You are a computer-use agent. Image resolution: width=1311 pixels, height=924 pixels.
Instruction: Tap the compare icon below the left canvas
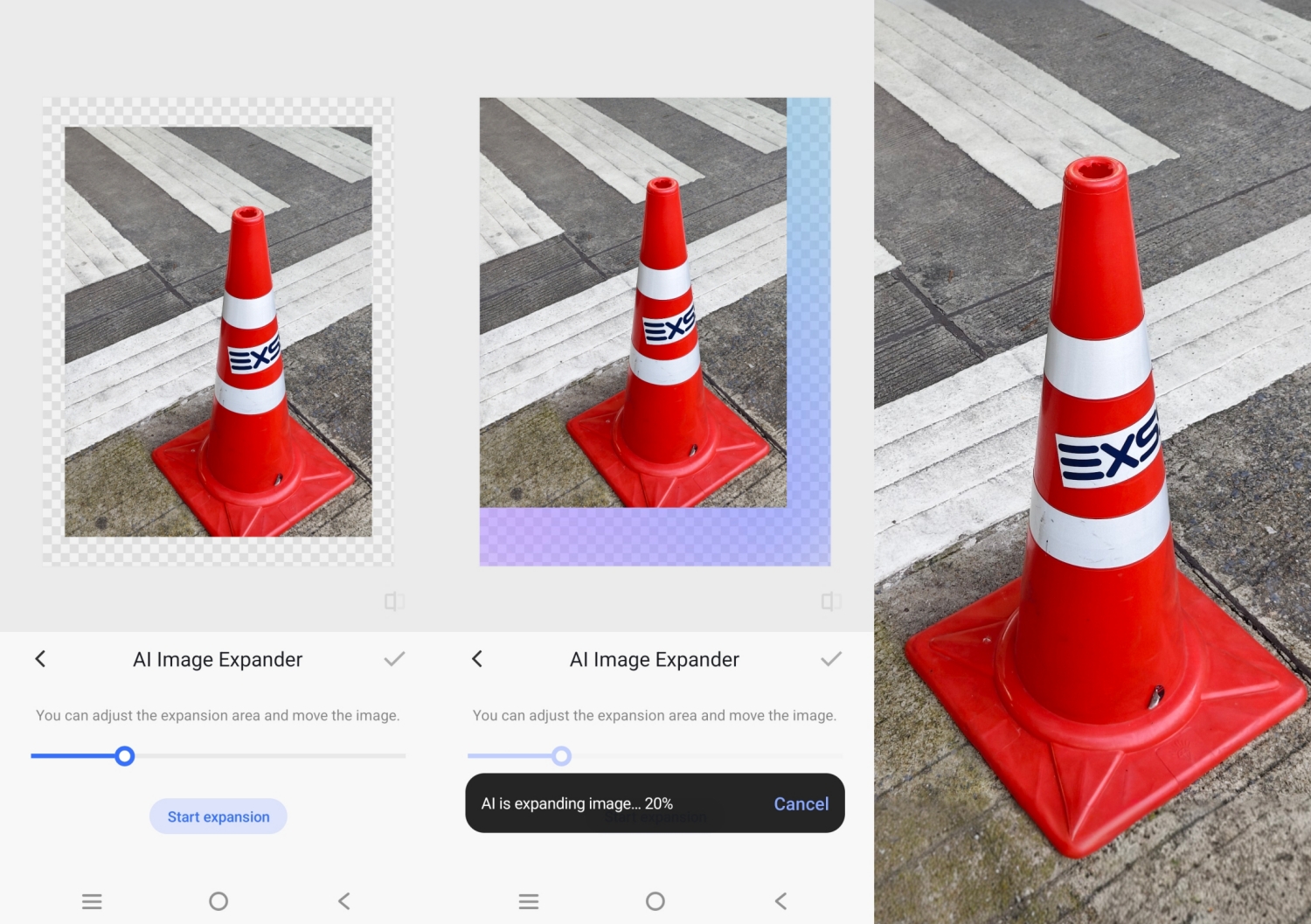pos(394,601)
